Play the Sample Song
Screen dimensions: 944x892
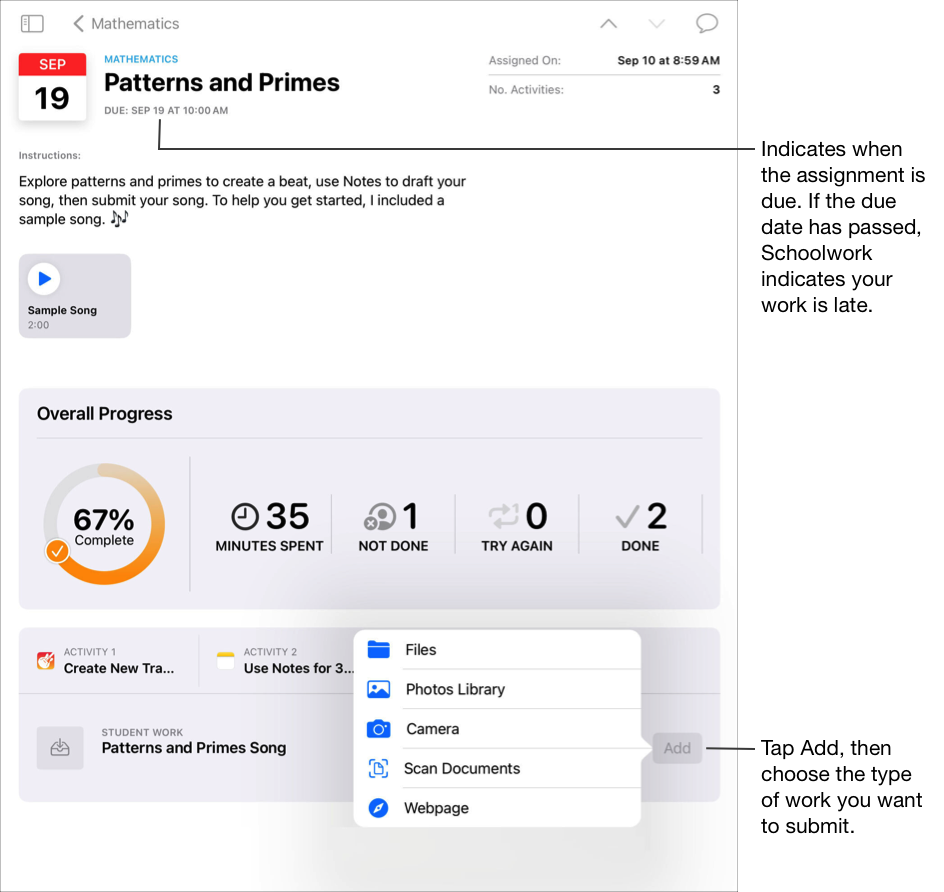coord(44,279)
